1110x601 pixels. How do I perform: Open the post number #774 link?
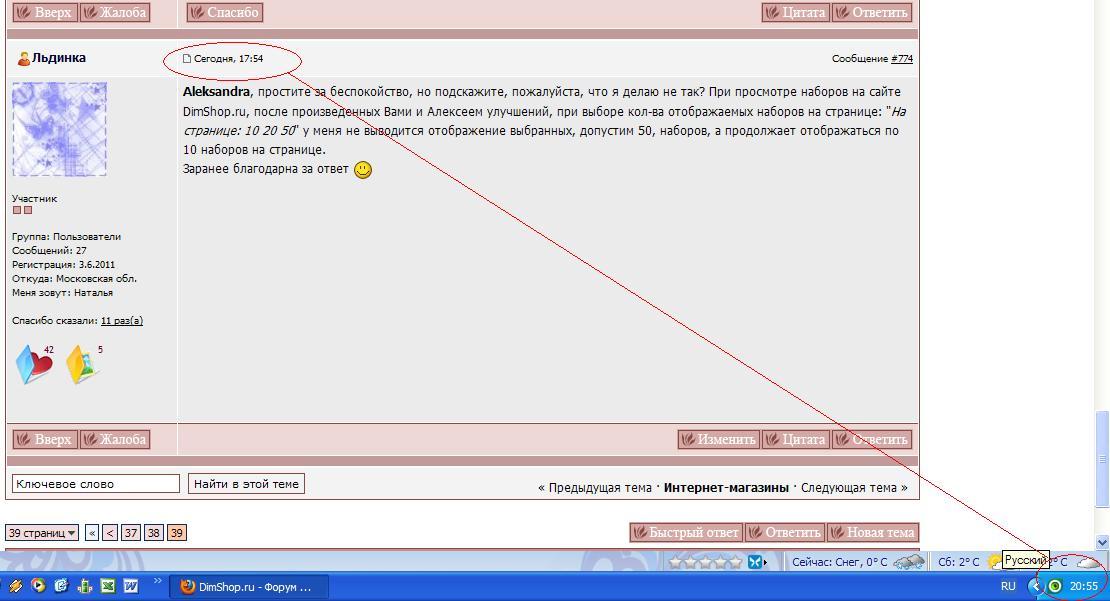click(x=901, y=59)
